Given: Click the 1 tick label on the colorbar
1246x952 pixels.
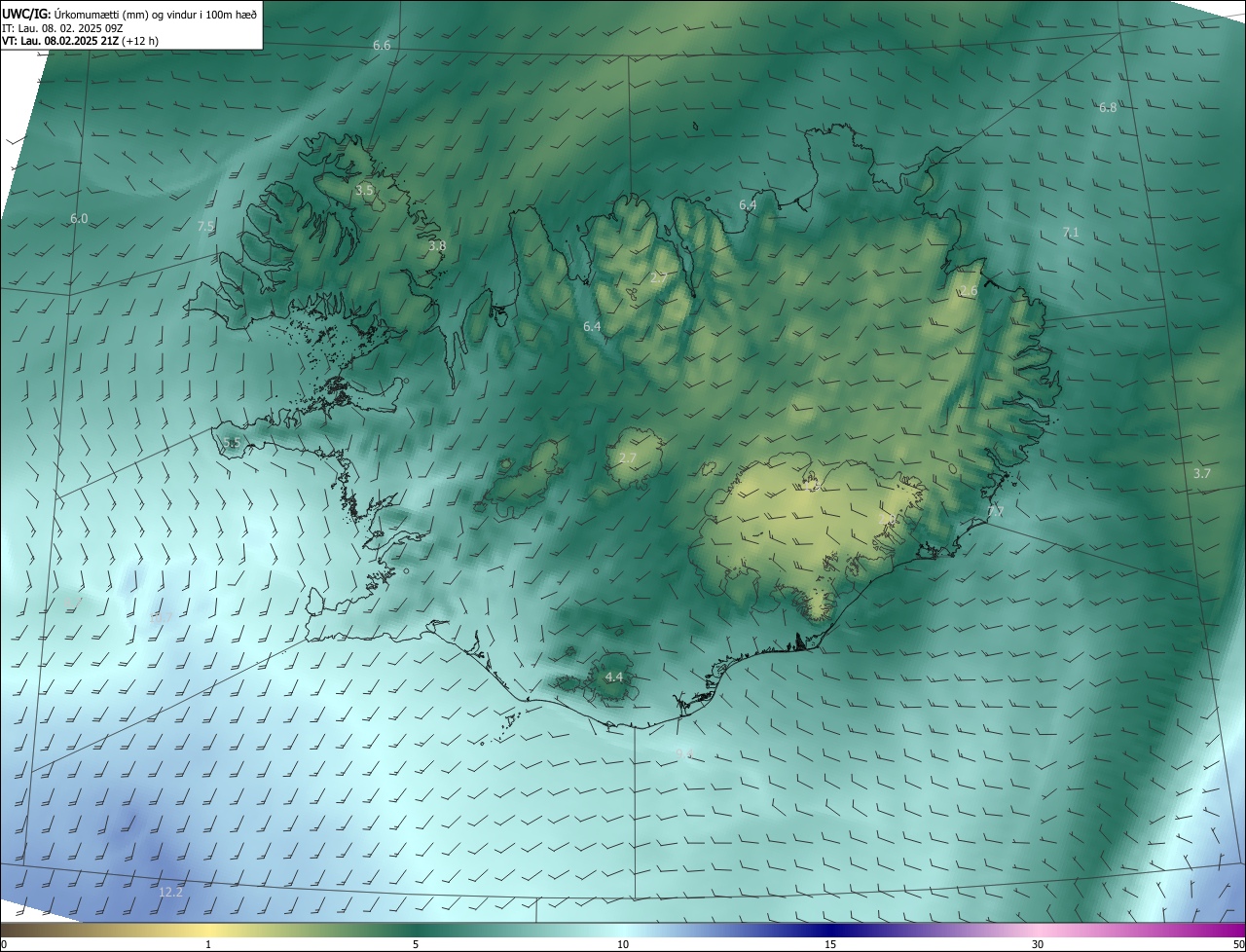Looking at the screenshot, I should point(208,944).
